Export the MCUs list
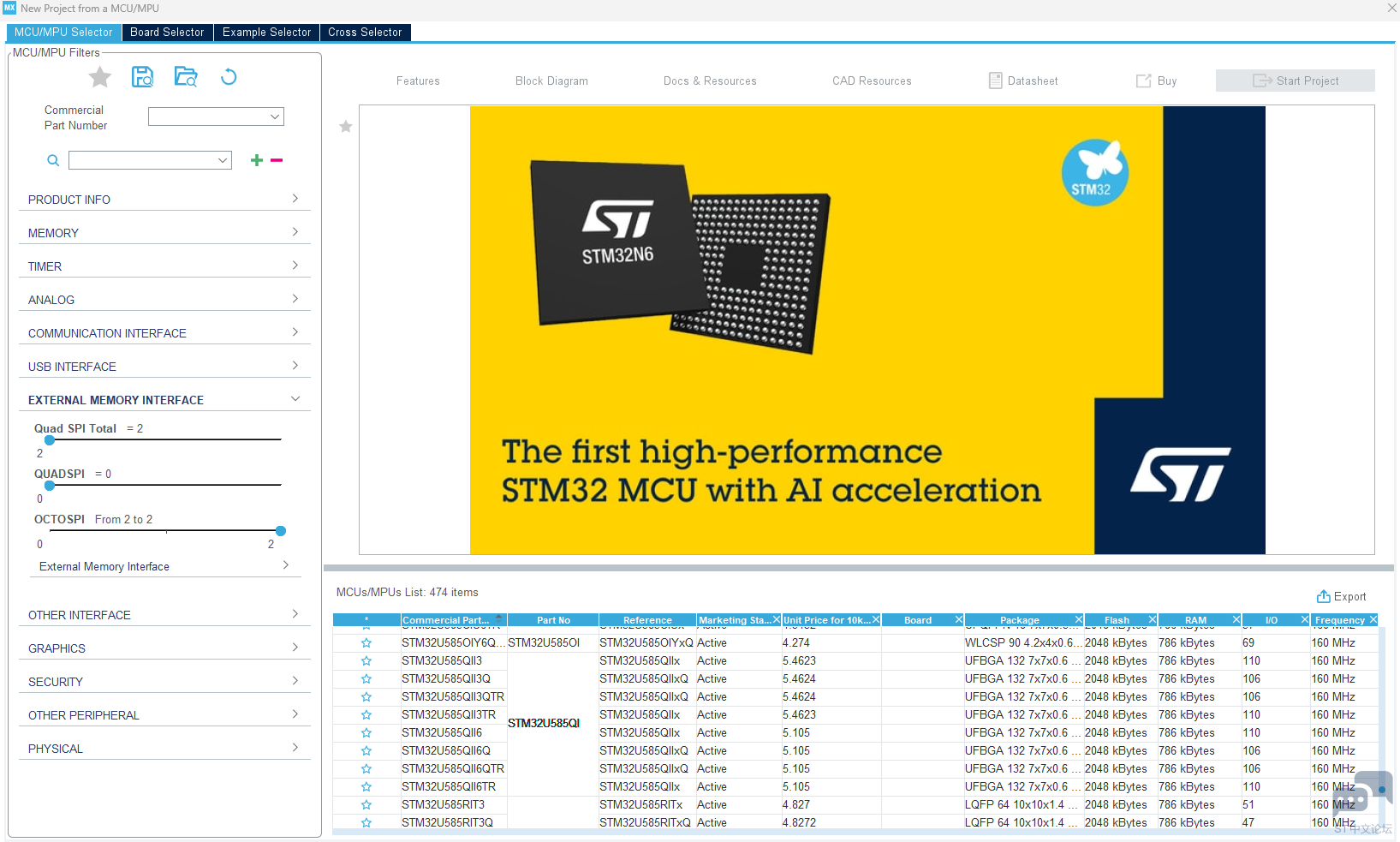Screen dimensions: 1400x842 pyautogui.click(x=1341, y=596)
